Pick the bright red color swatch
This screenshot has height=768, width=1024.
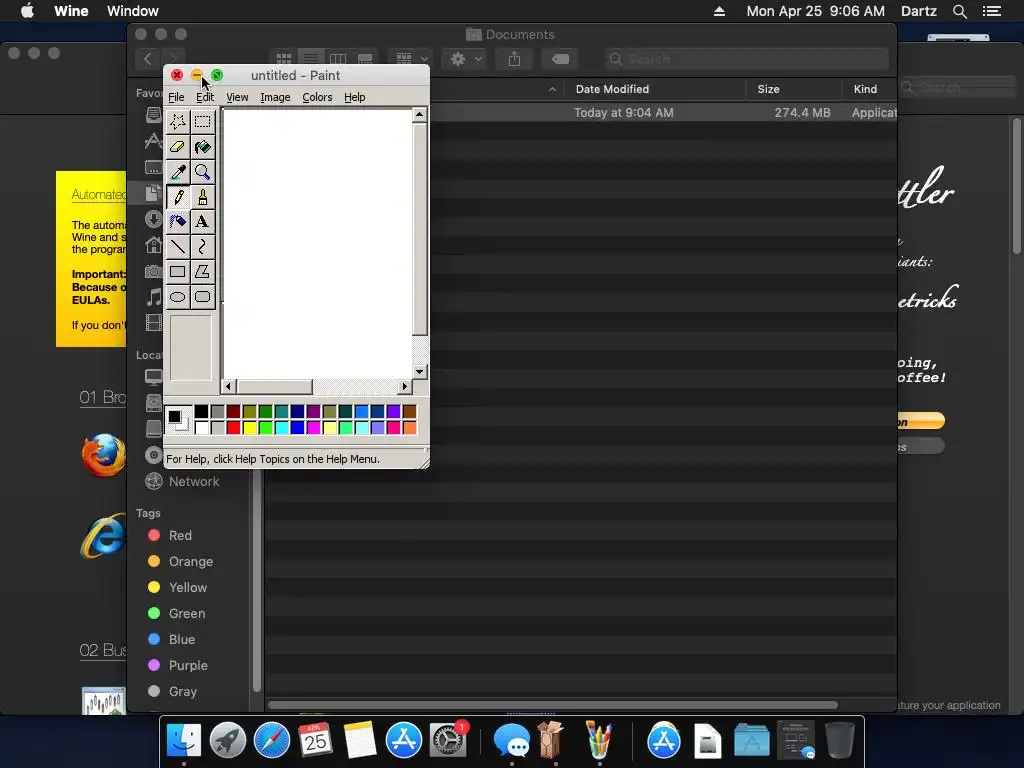click(x=233, y=428)
